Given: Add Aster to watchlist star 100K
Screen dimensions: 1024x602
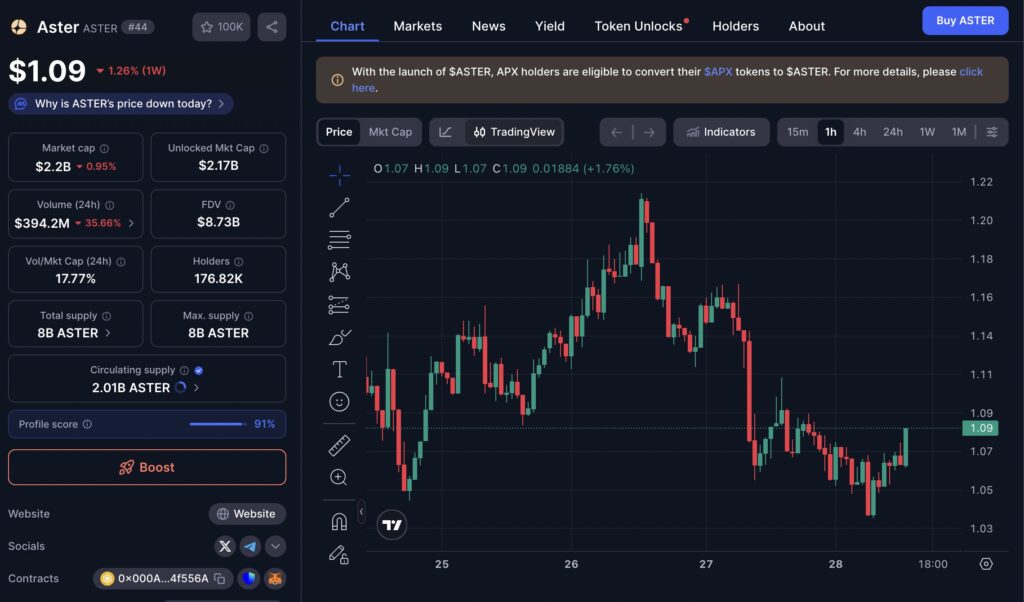Looking at the screenshot, I should 221,27.
